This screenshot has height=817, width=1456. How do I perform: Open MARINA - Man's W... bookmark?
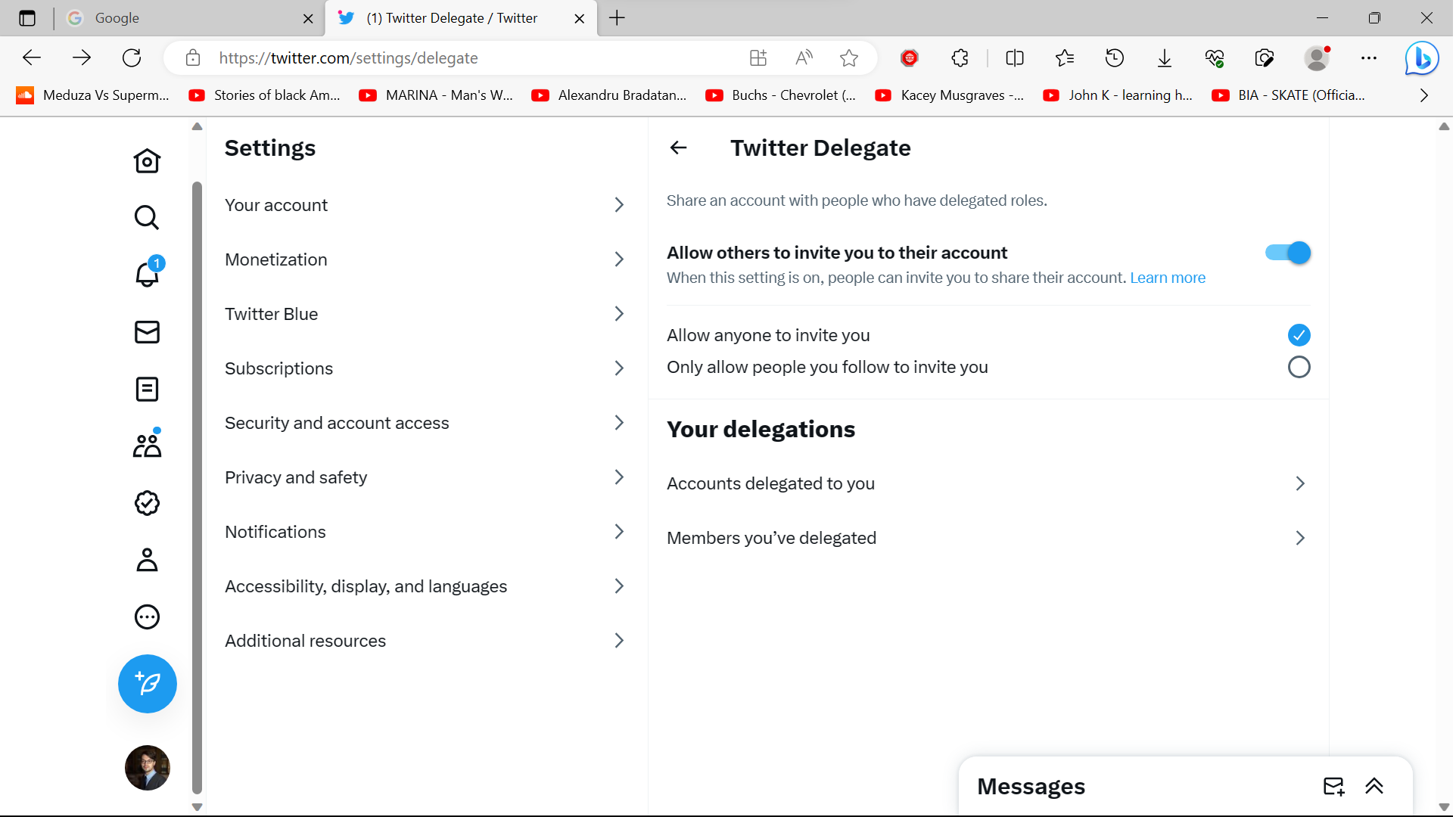(x=437, y=95)
